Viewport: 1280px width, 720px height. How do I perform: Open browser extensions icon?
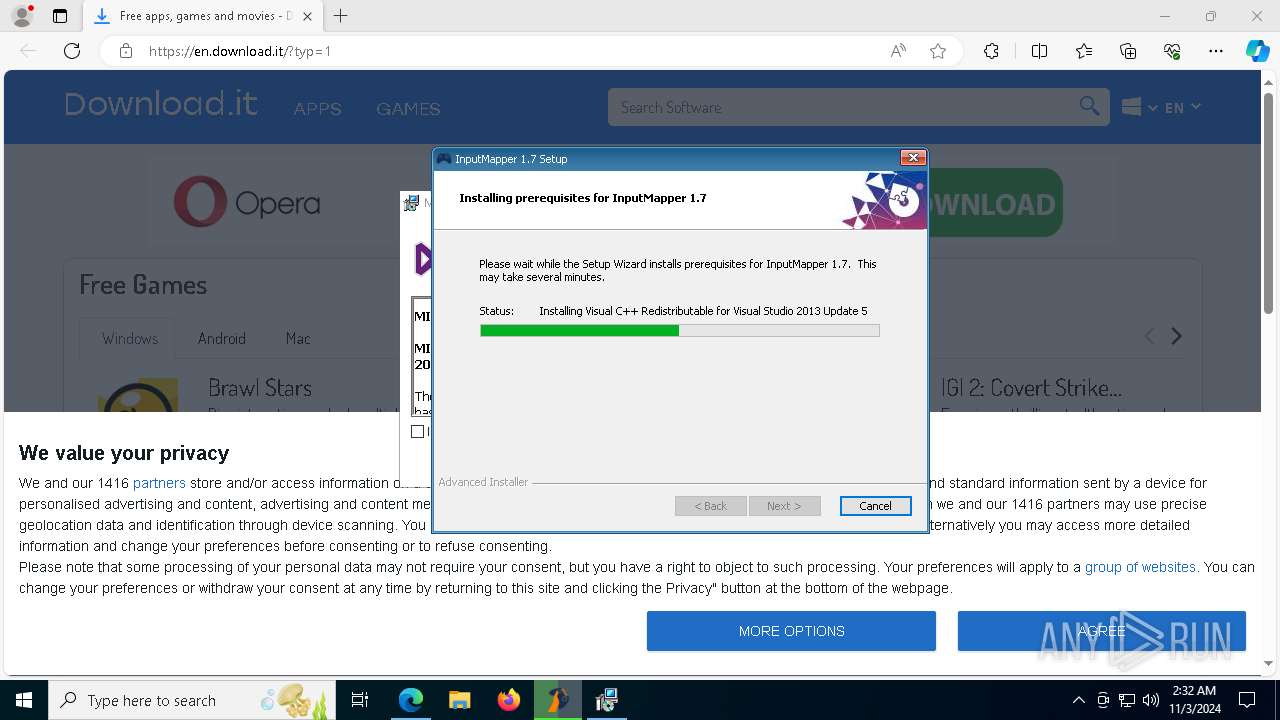click(x=991, y=51)
